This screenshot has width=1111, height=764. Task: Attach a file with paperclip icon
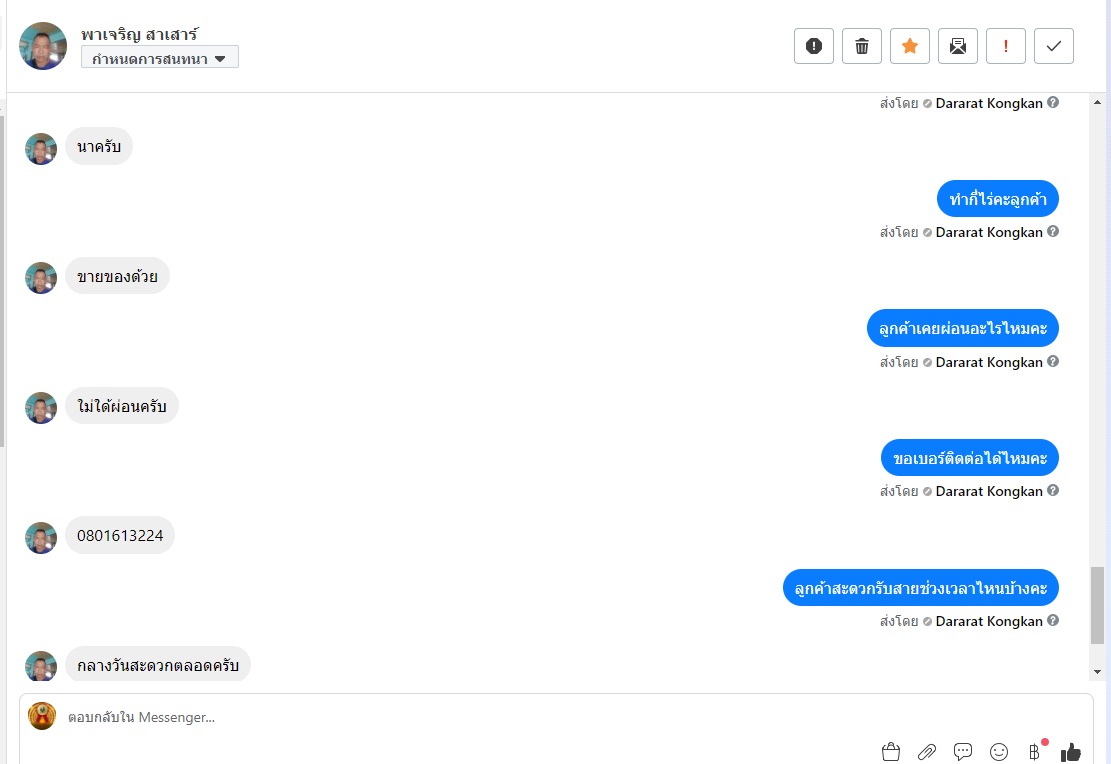click(x=927, y=751)
